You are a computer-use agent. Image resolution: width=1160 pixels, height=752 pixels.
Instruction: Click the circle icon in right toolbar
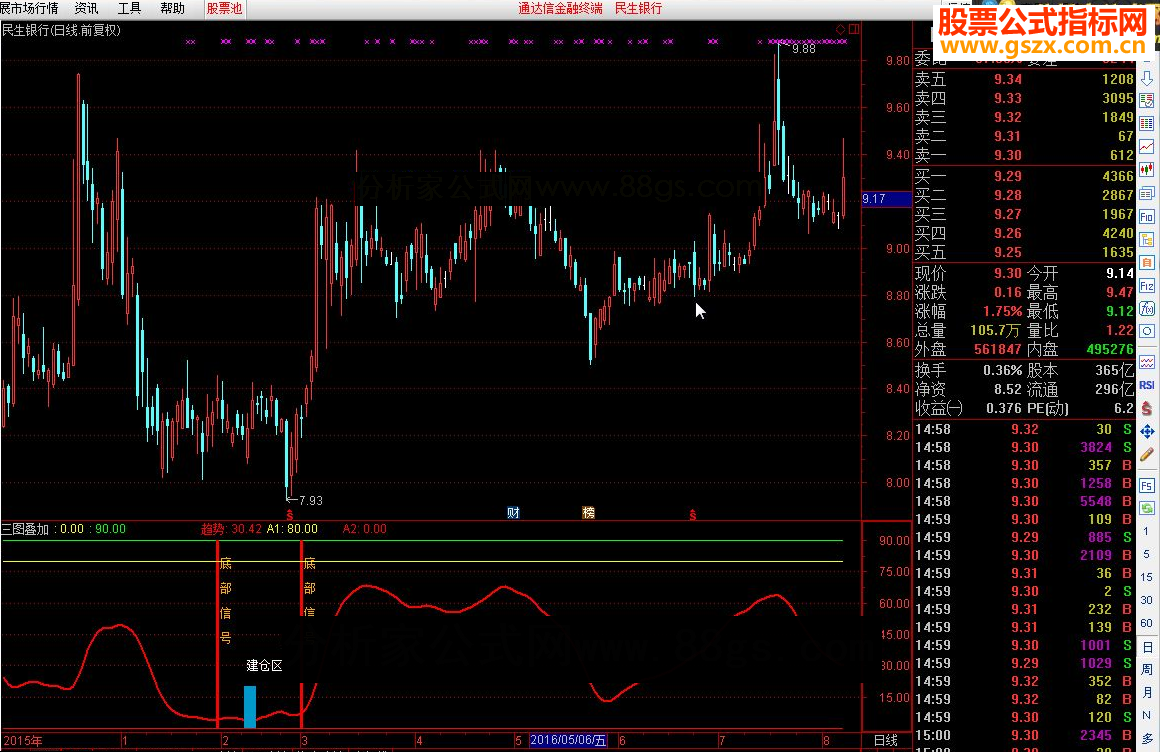tap(1147, 331)
